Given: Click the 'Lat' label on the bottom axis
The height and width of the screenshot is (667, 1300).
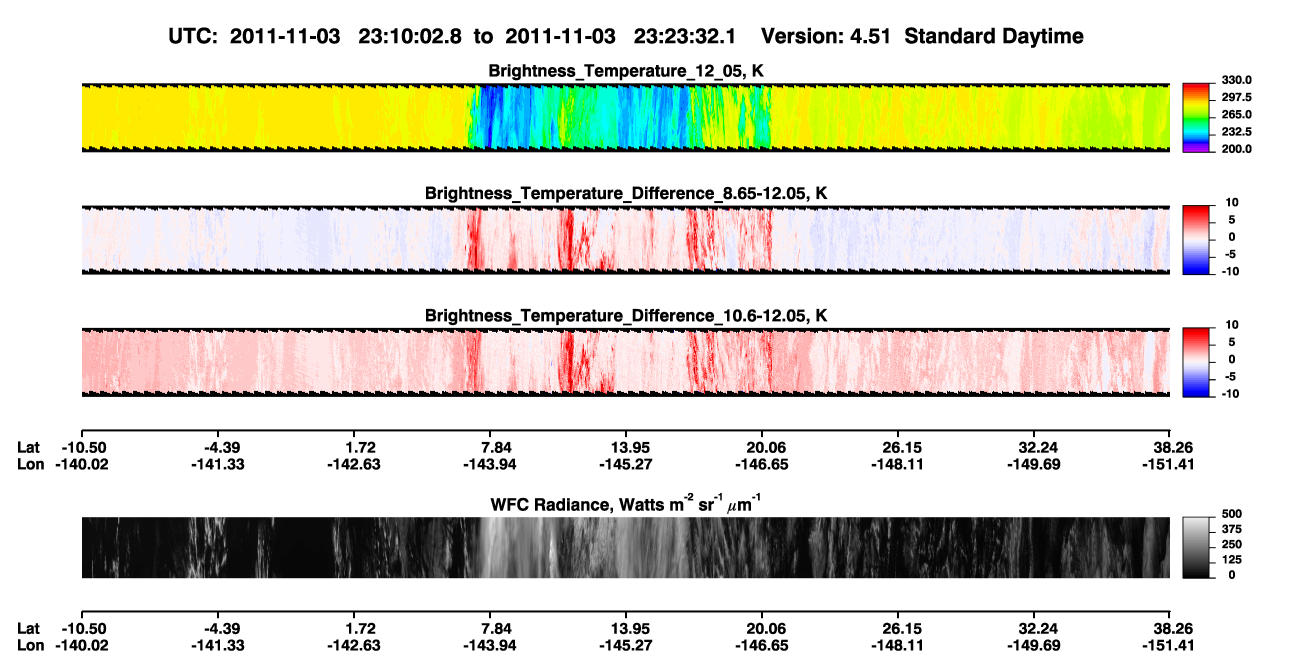Looking at the screenshot, I should tap(29, 628).
